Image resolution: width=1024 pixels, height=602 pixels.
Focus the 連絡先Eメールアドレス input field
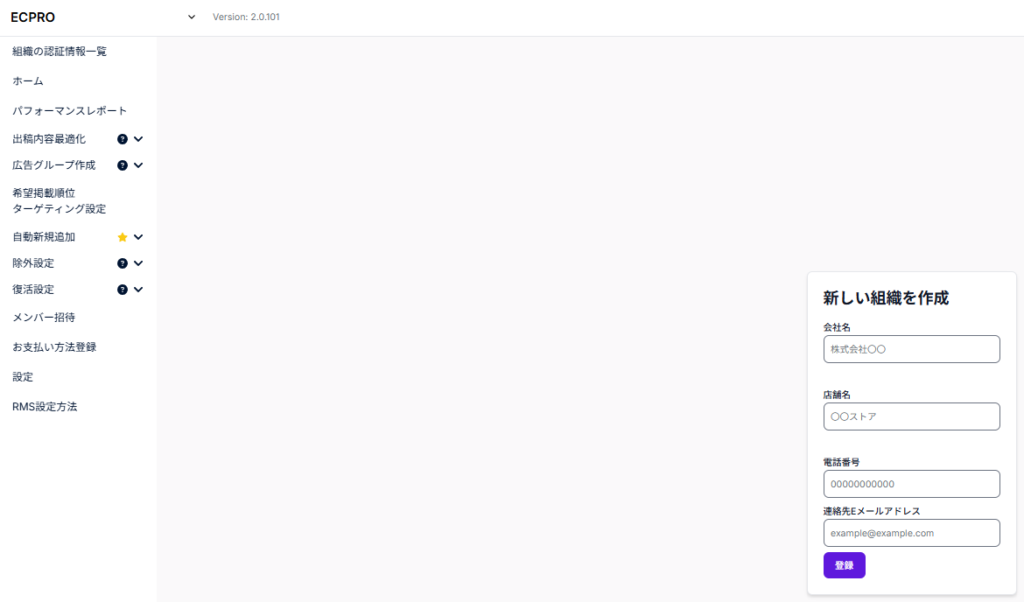(912, 533)
